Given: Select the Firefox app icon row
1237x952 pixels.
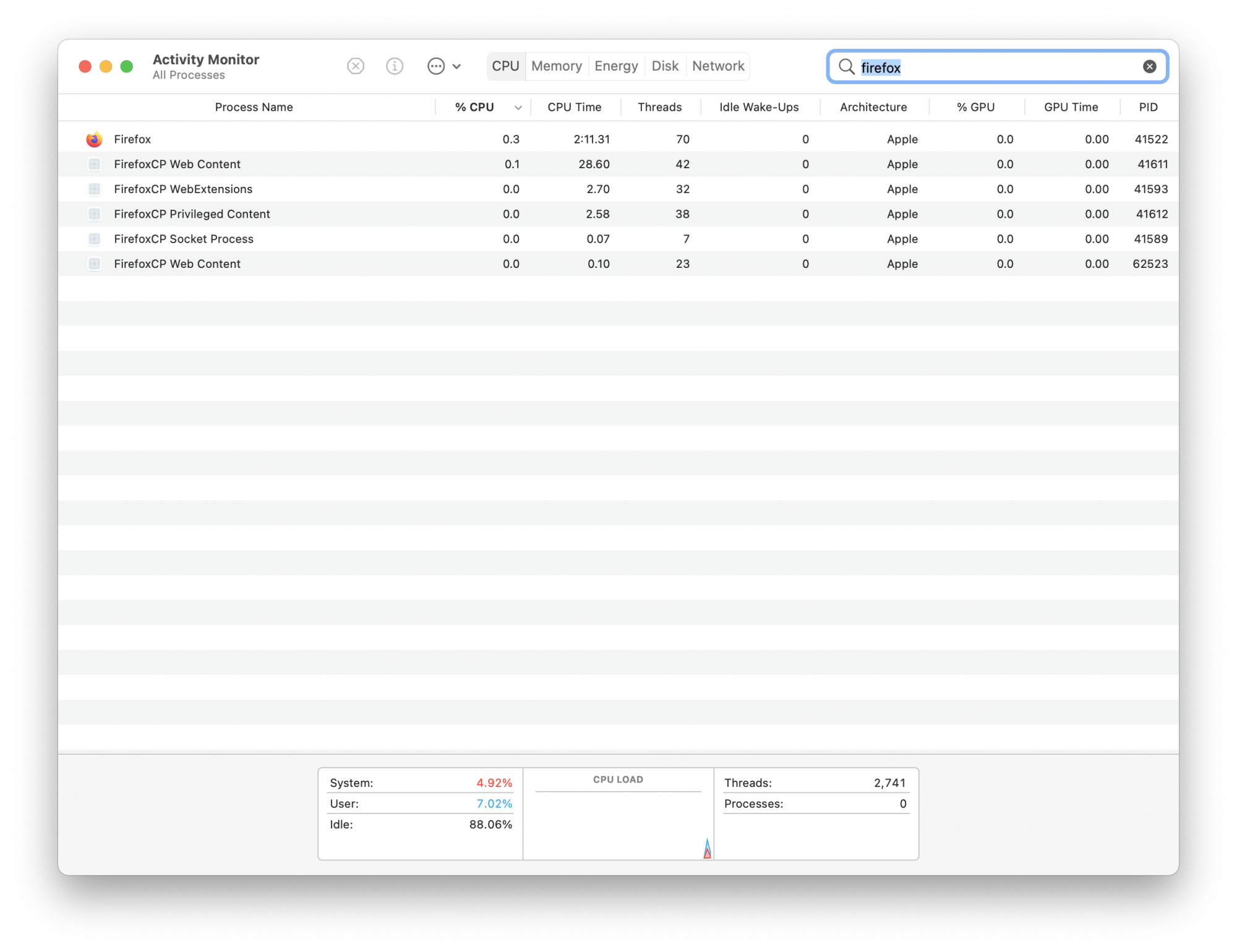Looking at the screenshot, I should (x=94, y=139).
